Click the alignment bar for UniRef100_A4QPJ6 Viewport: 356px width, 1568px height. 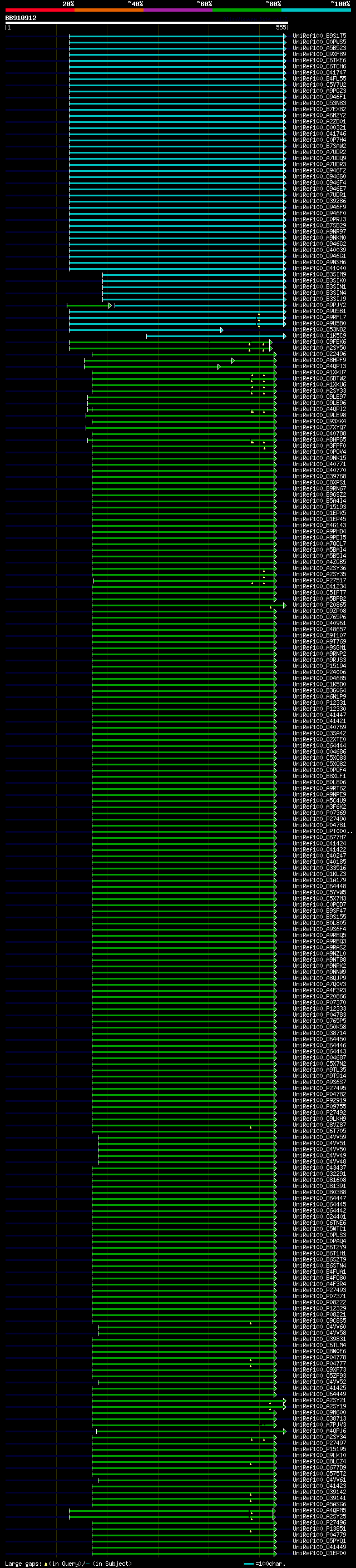(191, 1431)
